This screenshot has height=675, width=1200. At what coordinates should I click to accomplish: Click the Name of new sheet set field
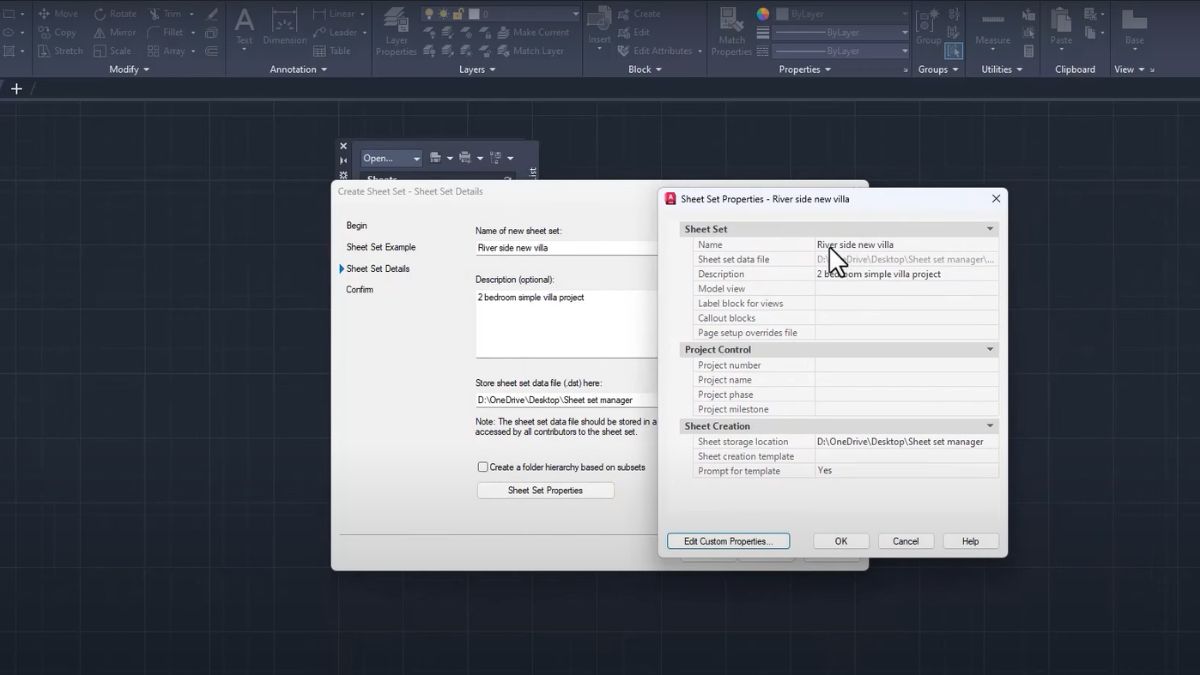pyautogui.click(x=567, y=248)
